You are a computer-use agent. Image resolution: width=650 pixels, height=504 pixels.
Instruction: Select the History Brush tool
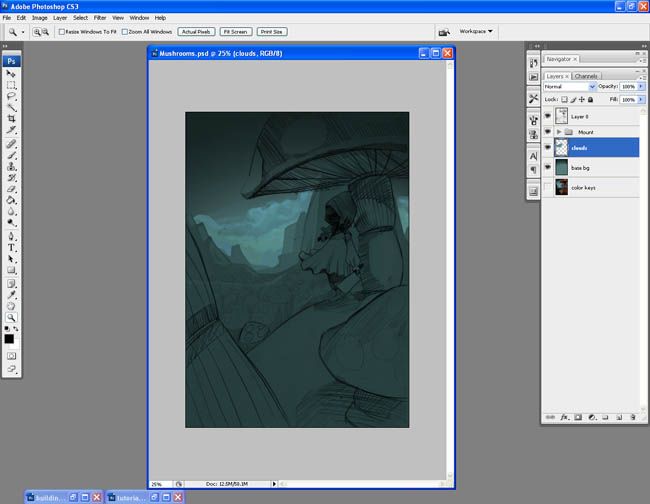(11, 178)
